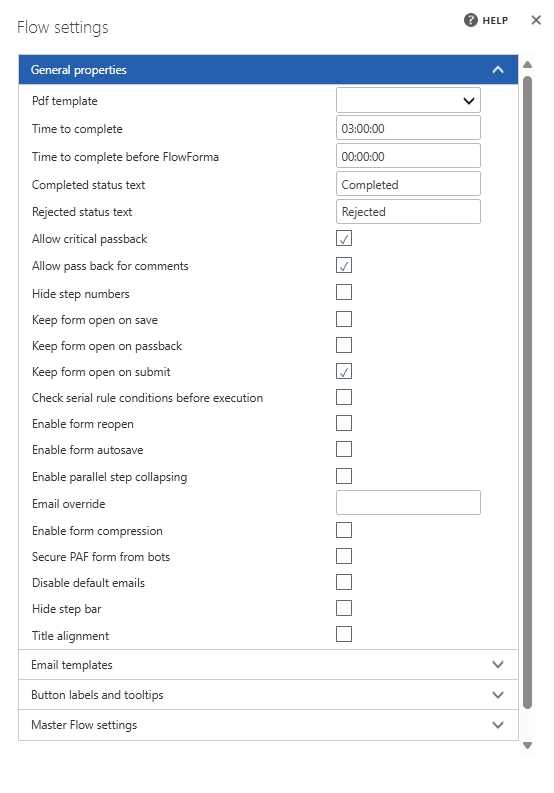Image resolution: width=554 pixels, height=793 pixels.
Task: Click the scrollbar down arrow
Action: 527,745
